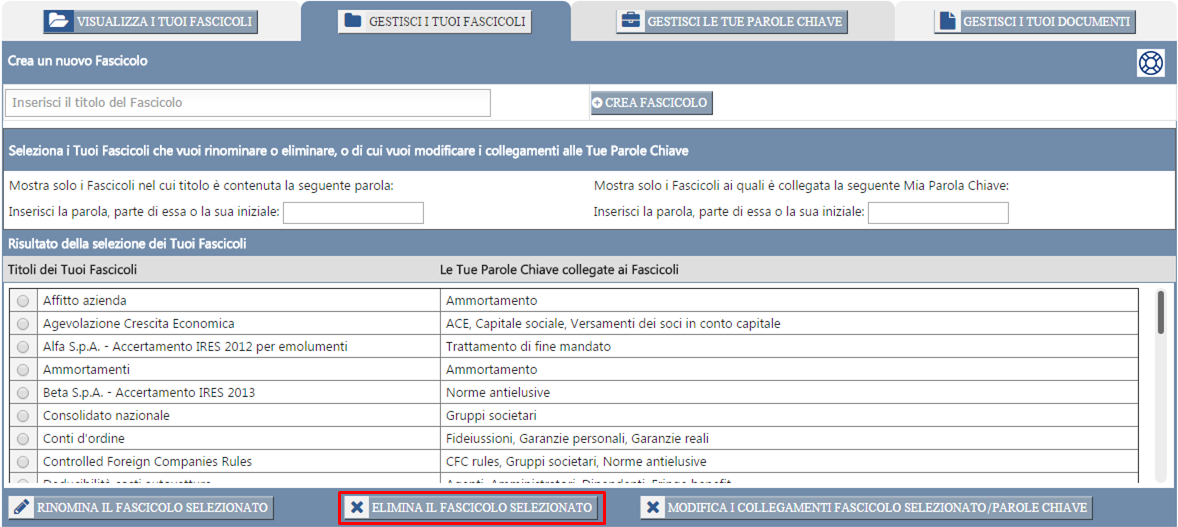Select Controlled Foreign Companies Rules radio button
The height and width of the screenshot is (527, 1178).
click(23, 462)
